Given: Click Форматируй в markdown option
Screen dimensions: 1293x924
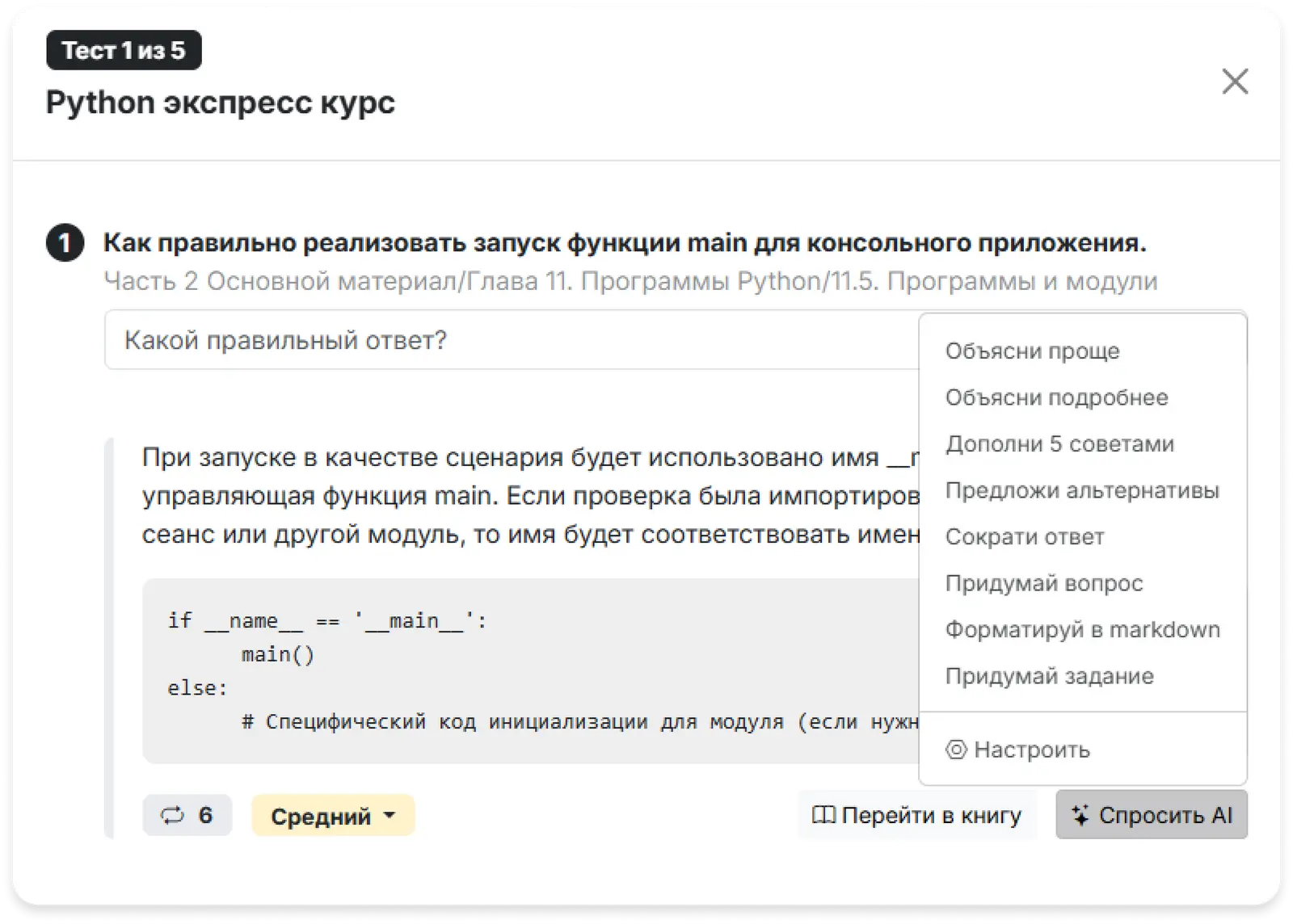Looking at the screenshot, I should click(x=1082, y=630).
